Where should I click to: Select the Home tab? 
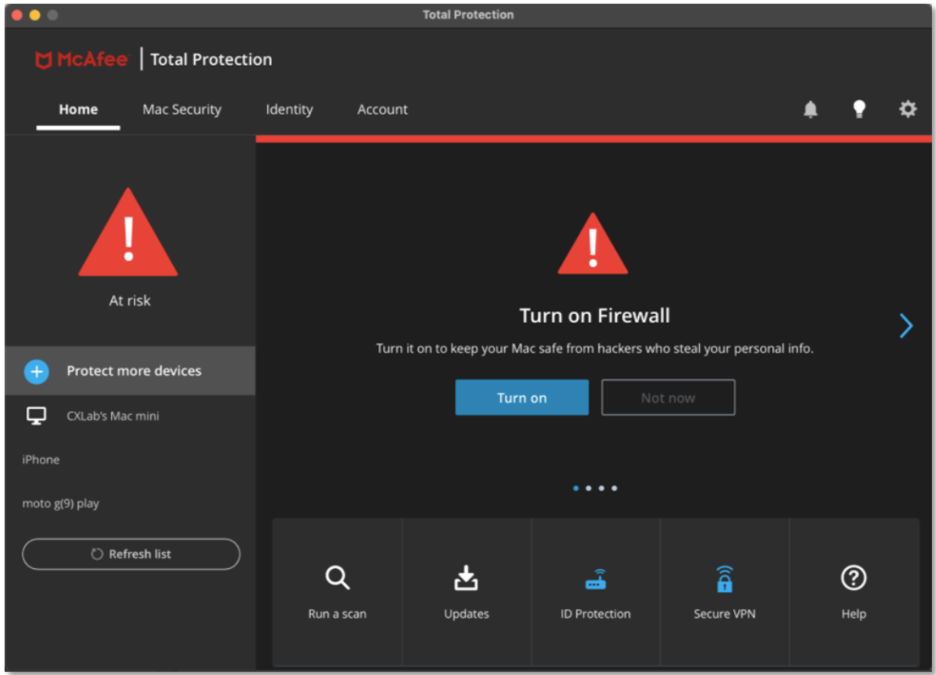(x=78, y=110)
